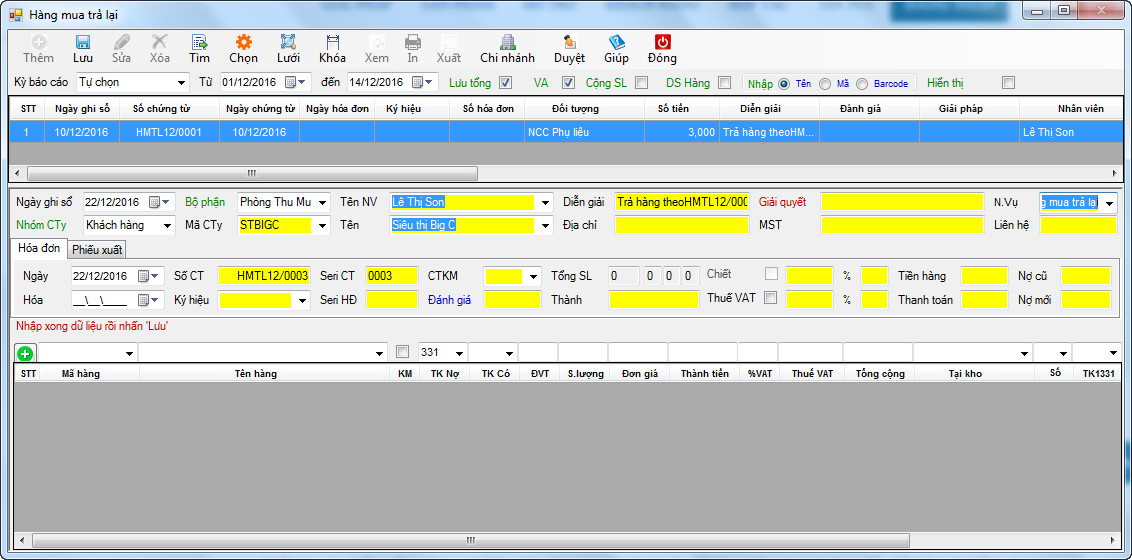Select row with HMTL12/0001
This screenshot has height=560, width=1132.
point(567,132)
